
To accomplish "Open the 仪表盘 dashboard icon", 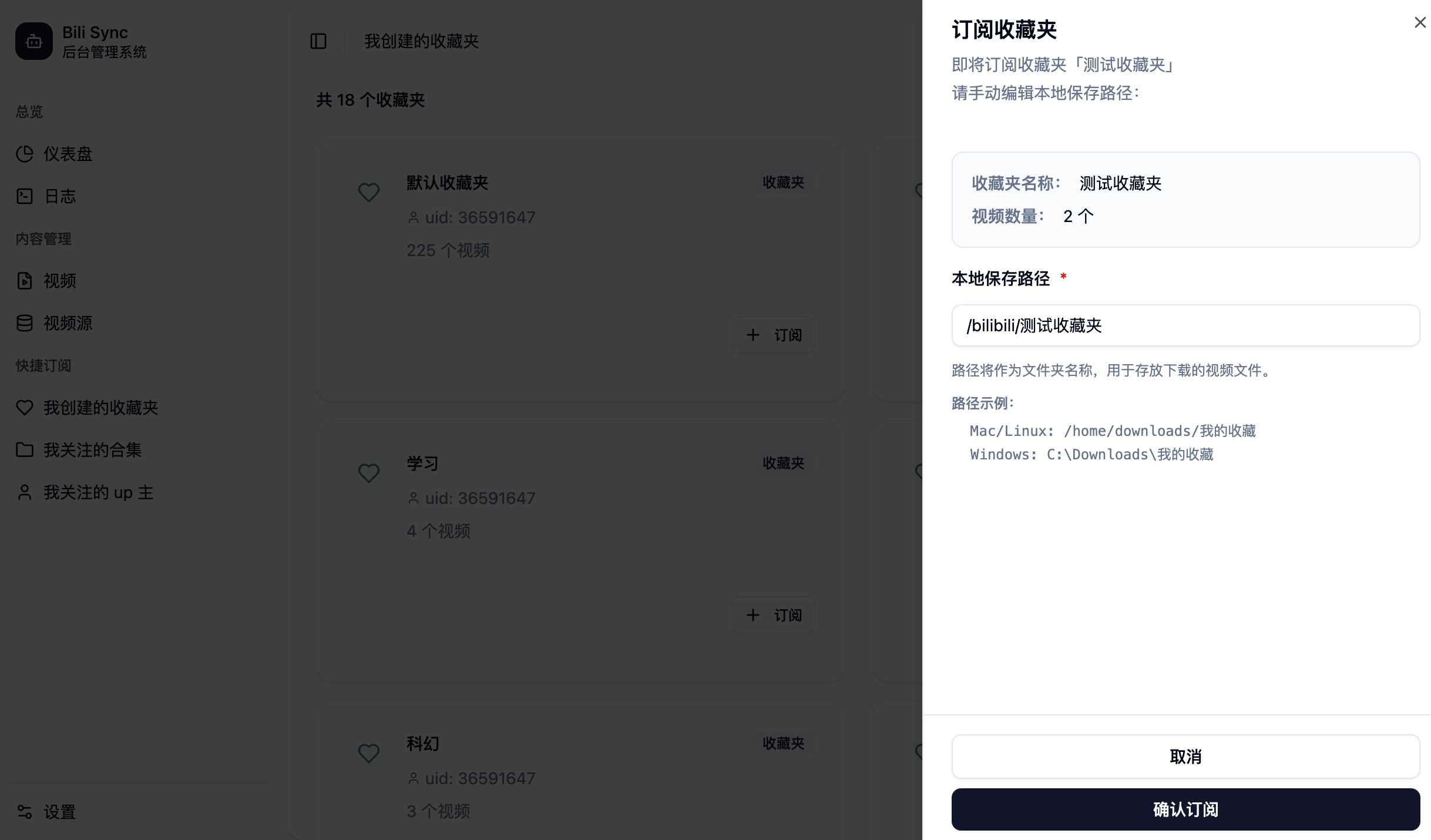I will (25, 154).
